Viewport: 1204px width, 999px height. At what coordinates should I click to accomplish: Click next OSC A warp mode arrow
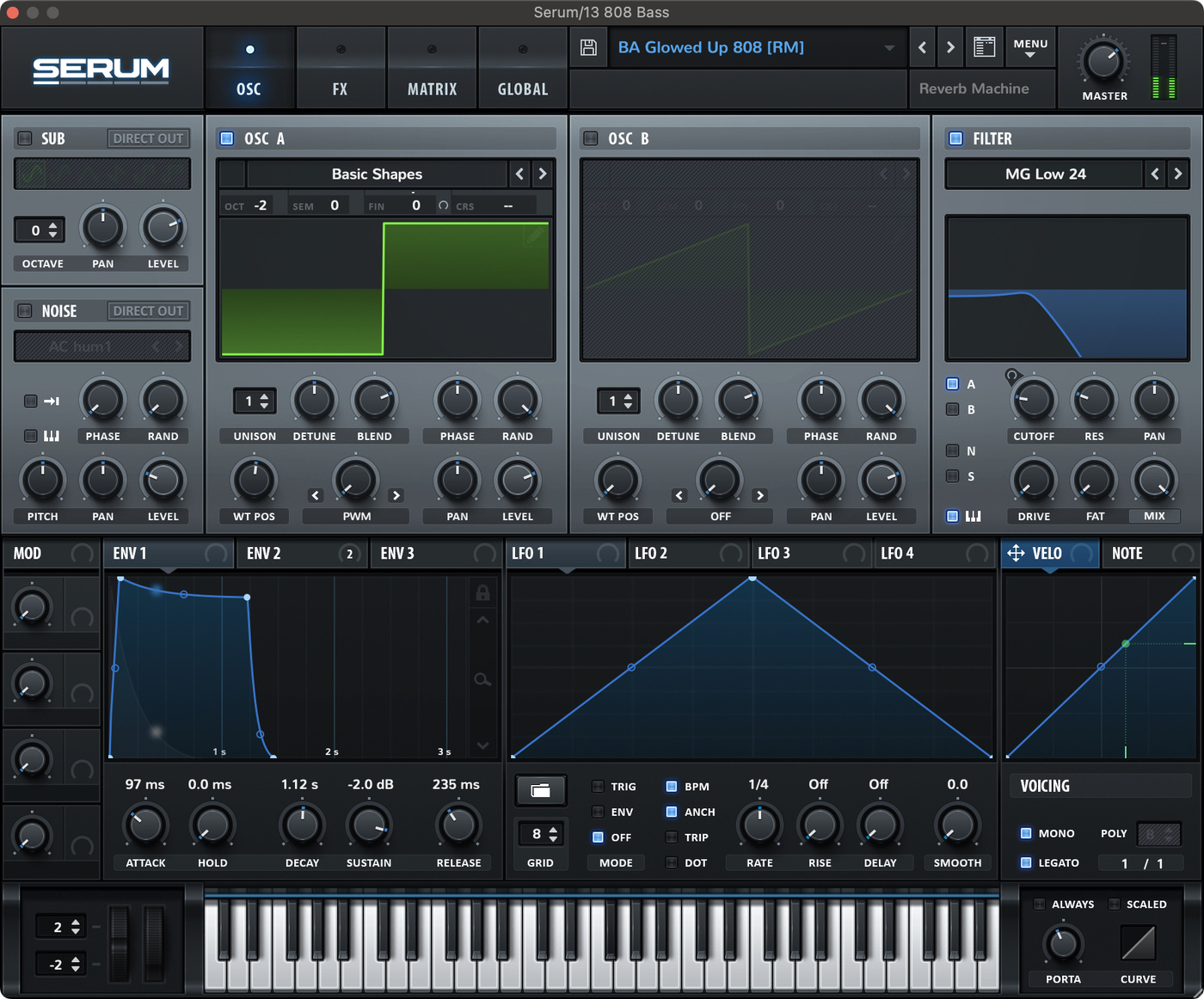[x=396, y=495]
